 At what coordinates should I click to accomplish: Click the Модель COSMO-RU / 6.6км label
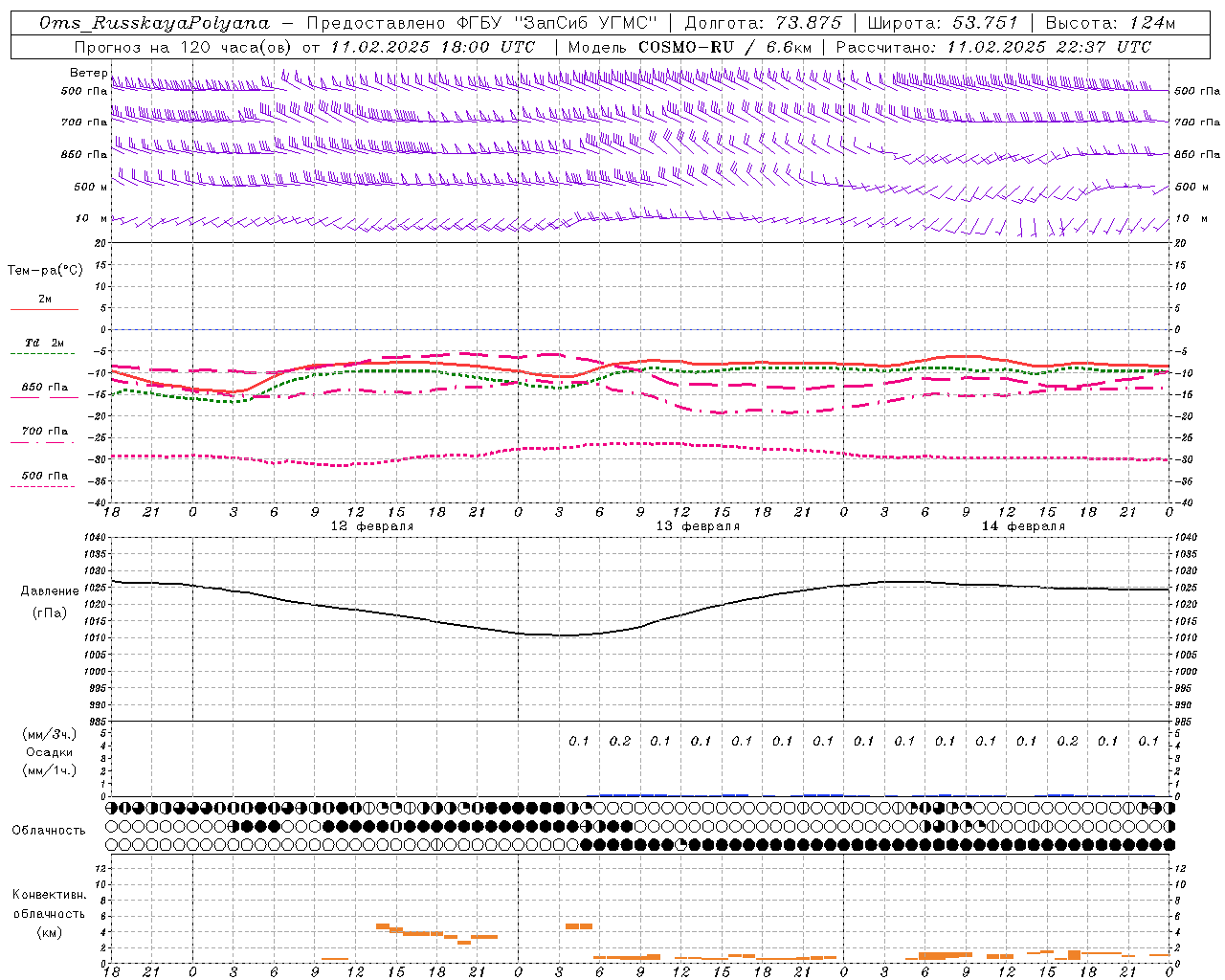(690, 47)
